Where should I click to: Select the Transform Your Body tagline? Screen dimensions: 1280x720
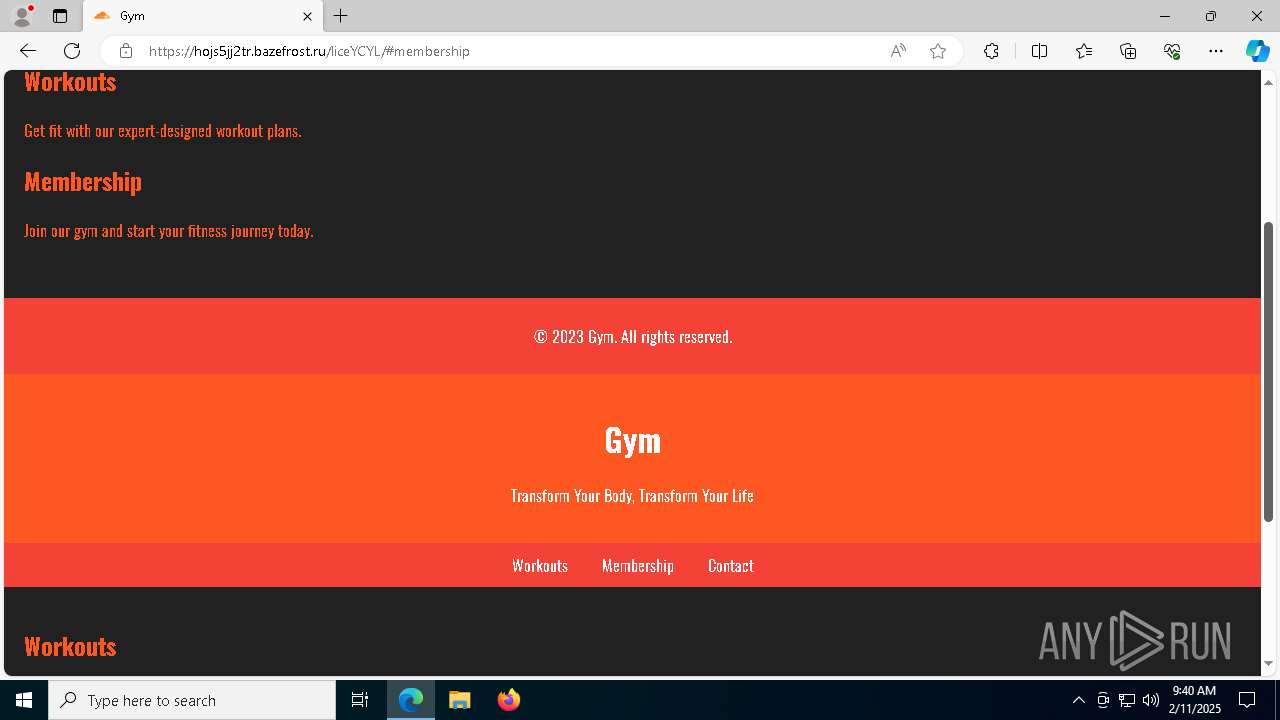click(632, 496)
